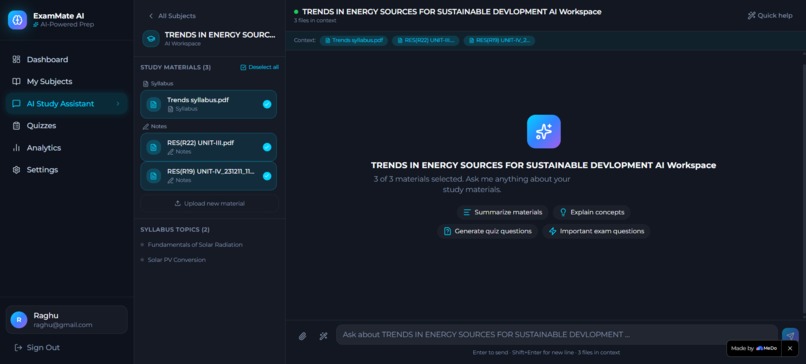Viewport: 806px width, 364px height.
Task: Click the STUDY MATERIALS (3) heading
Action: [176, 67]
